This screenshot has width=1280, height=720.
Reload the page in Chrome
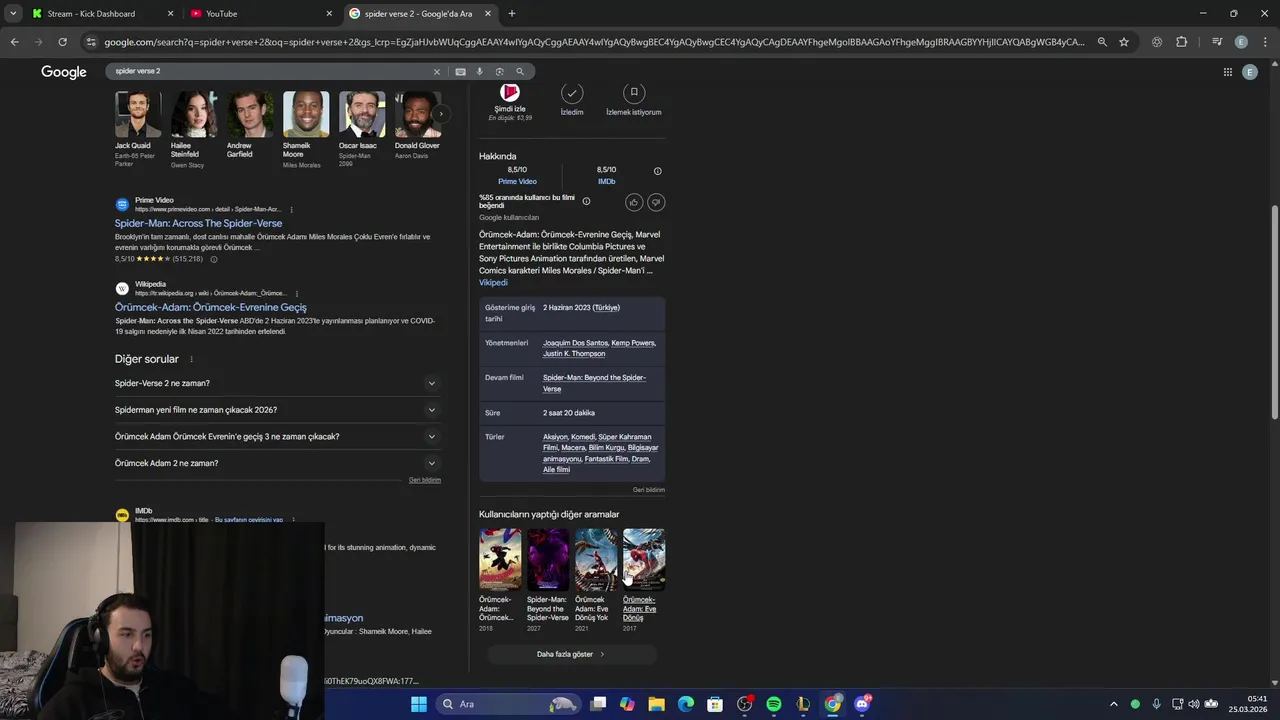click(62, 42)
